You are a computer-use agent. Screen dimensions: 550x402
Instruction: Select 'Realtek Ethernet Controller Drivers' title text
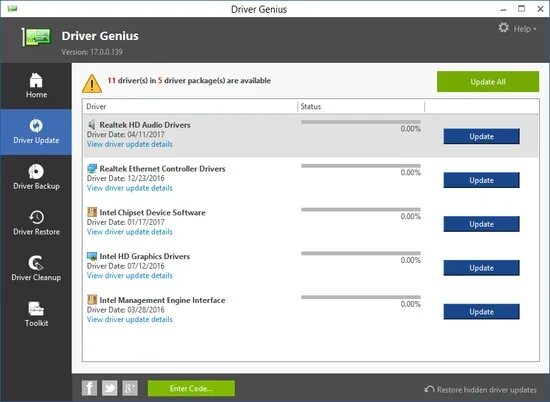pyautogui.click(x=162, y=169)
